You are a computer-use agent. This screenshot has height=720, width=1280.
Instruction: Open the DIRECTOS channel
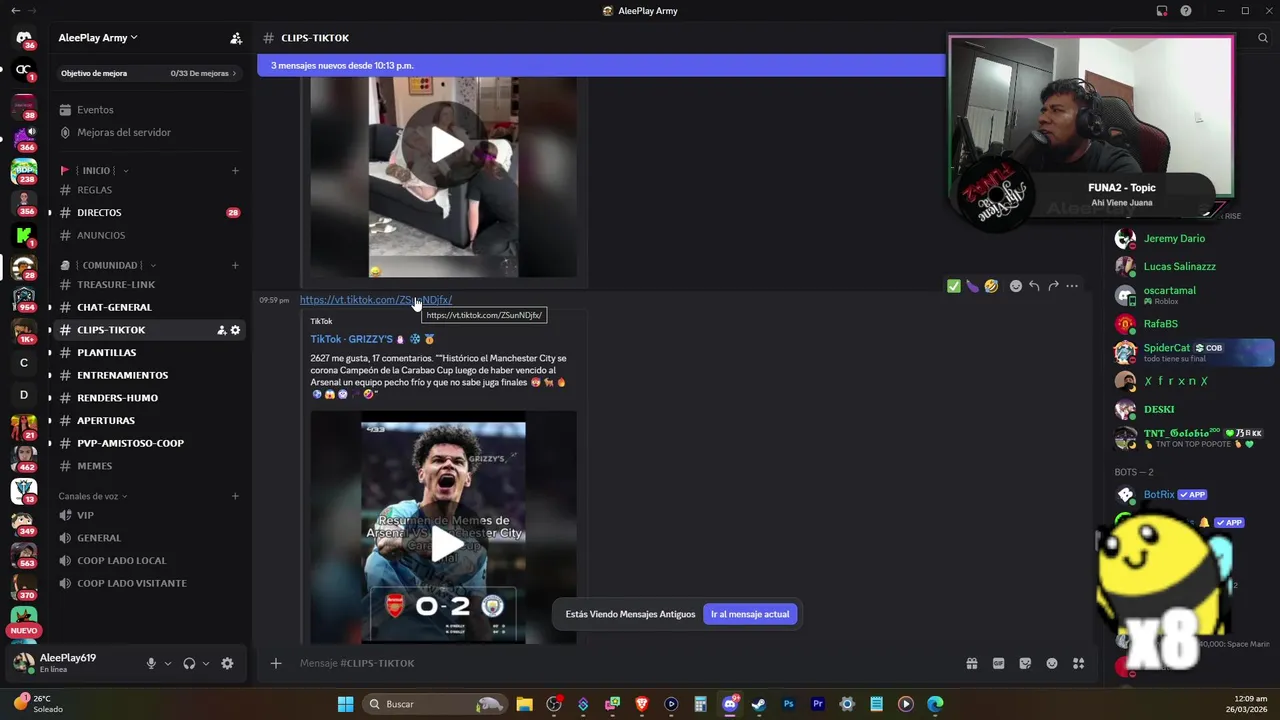tap(150, 213)
